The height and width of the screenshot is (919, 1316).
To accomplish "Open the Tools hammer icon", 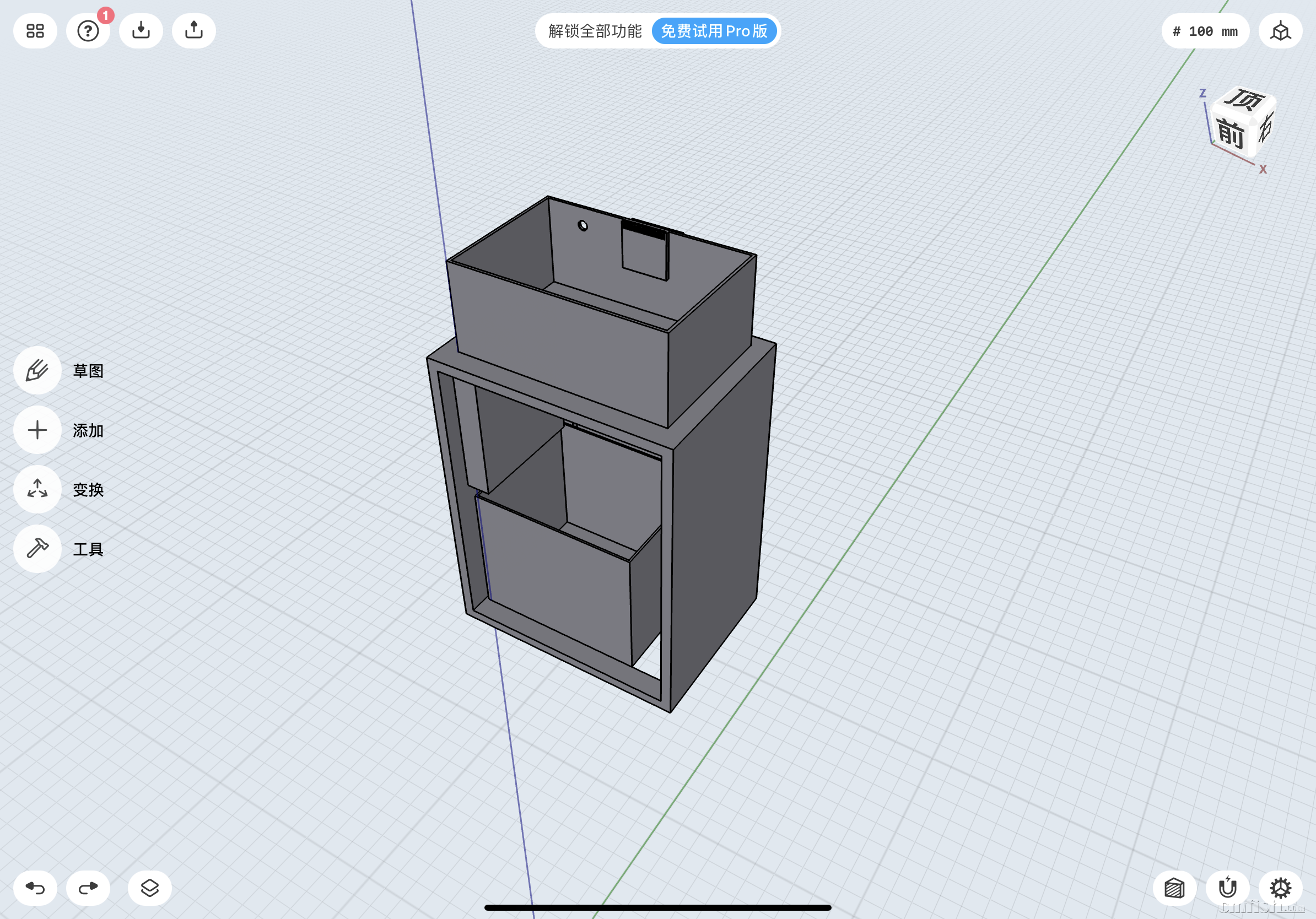I will 37,549.
